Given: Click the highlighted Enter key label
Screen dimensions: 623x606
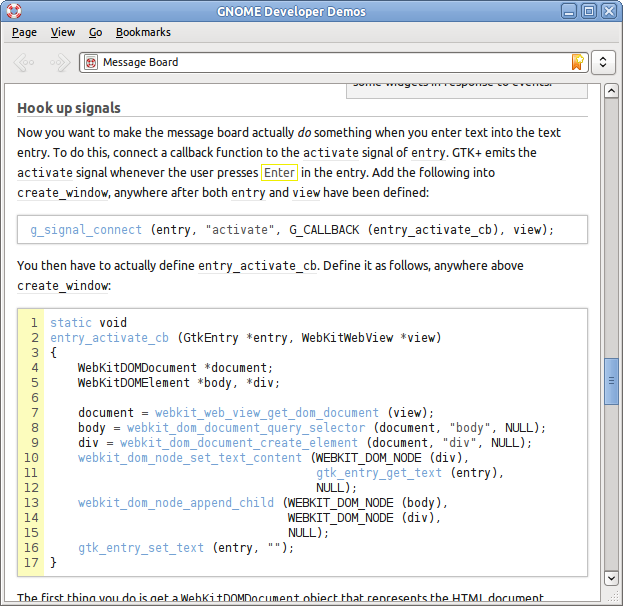Looking at the screenshot, I should [279, 172].
